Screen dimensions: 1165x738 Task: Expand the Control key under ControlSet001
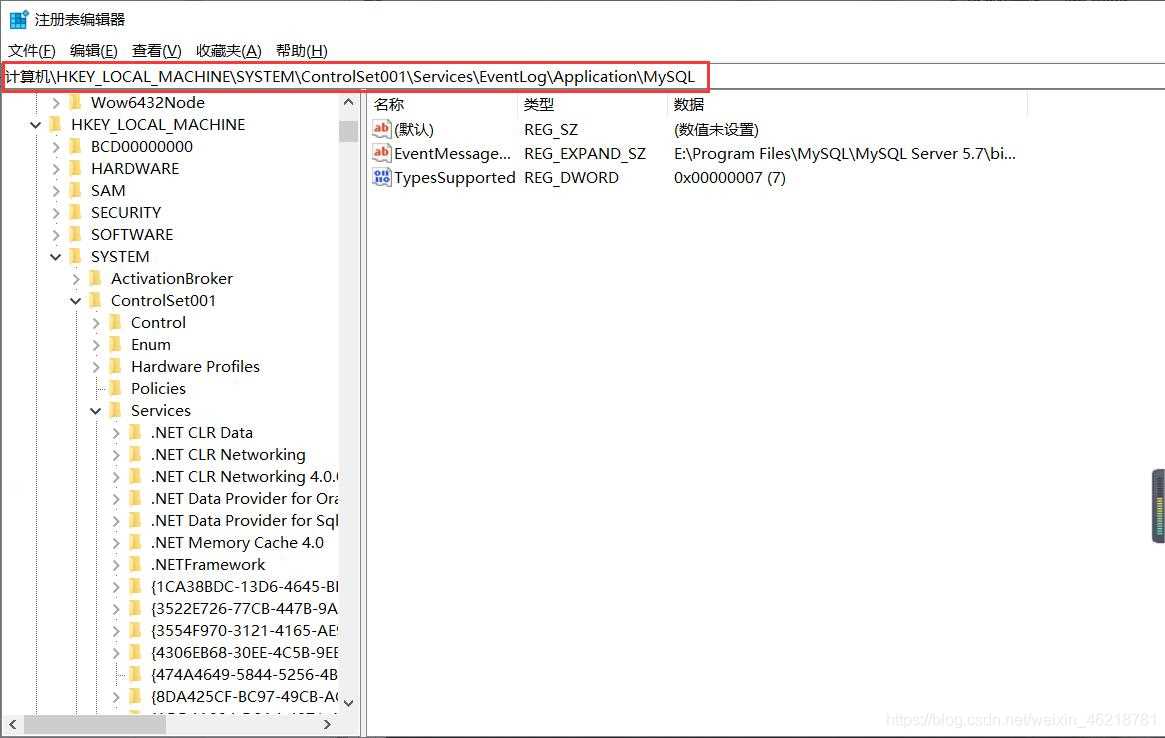pos(96,323)
